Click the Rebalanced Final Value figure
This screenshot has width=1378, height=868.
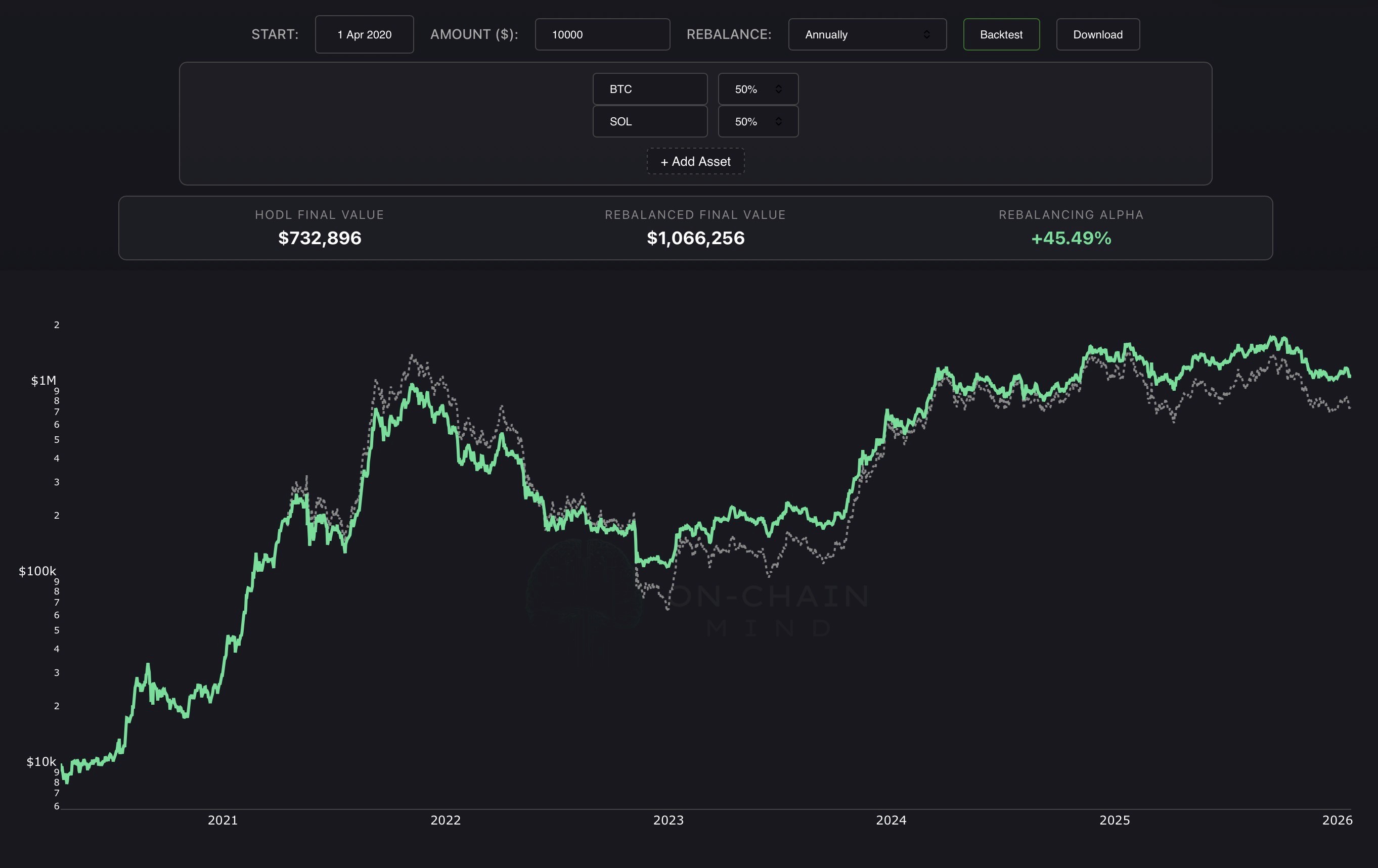tap(695, 238)
